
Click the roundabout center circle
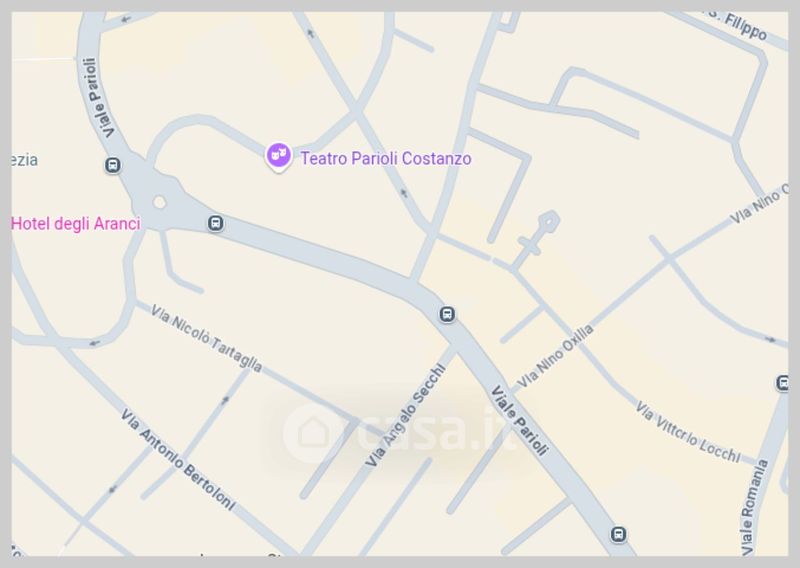pyautogui.click(x=160, y=203)
